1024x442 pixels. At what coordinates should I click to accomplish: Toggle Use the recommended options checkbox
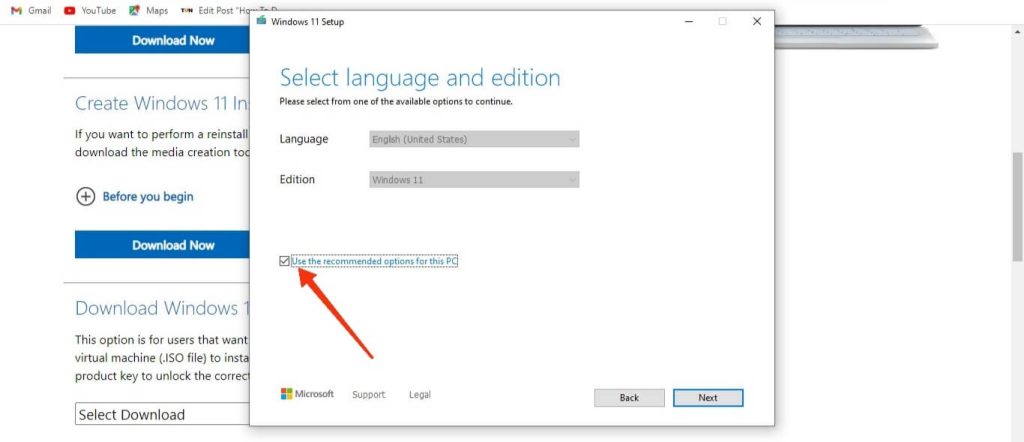coord(284,261)
